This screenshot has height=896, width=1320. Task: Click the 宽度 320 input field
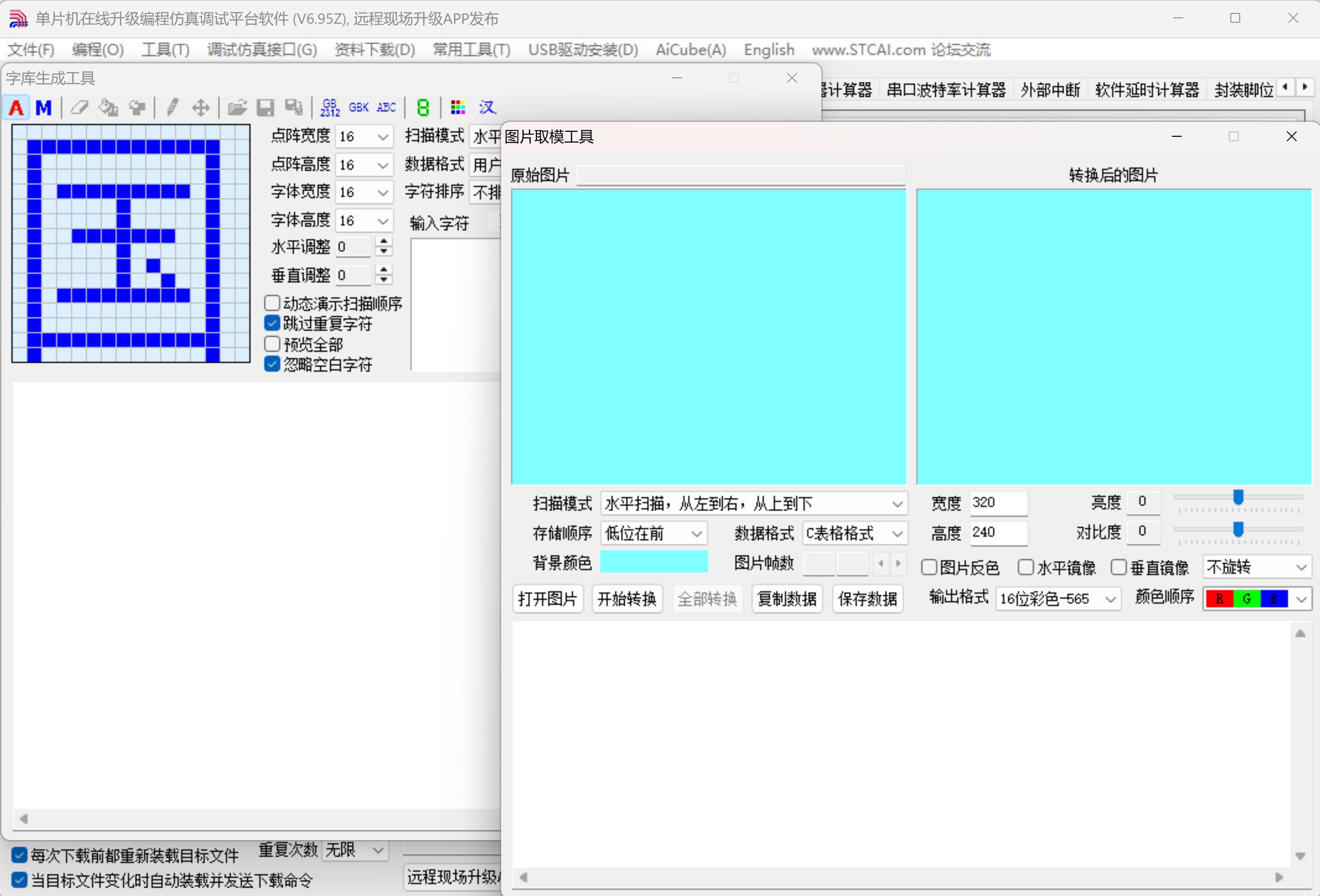pyautogui.click(x=998, y=503)
